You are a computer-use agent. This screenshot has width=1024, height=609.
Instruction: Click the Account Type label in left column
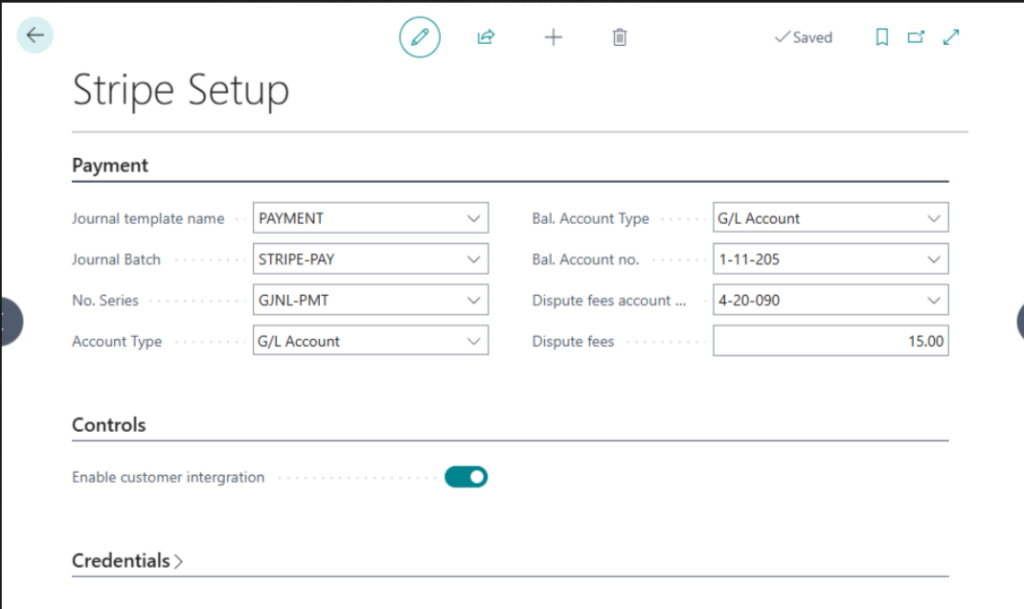point(117,341)
